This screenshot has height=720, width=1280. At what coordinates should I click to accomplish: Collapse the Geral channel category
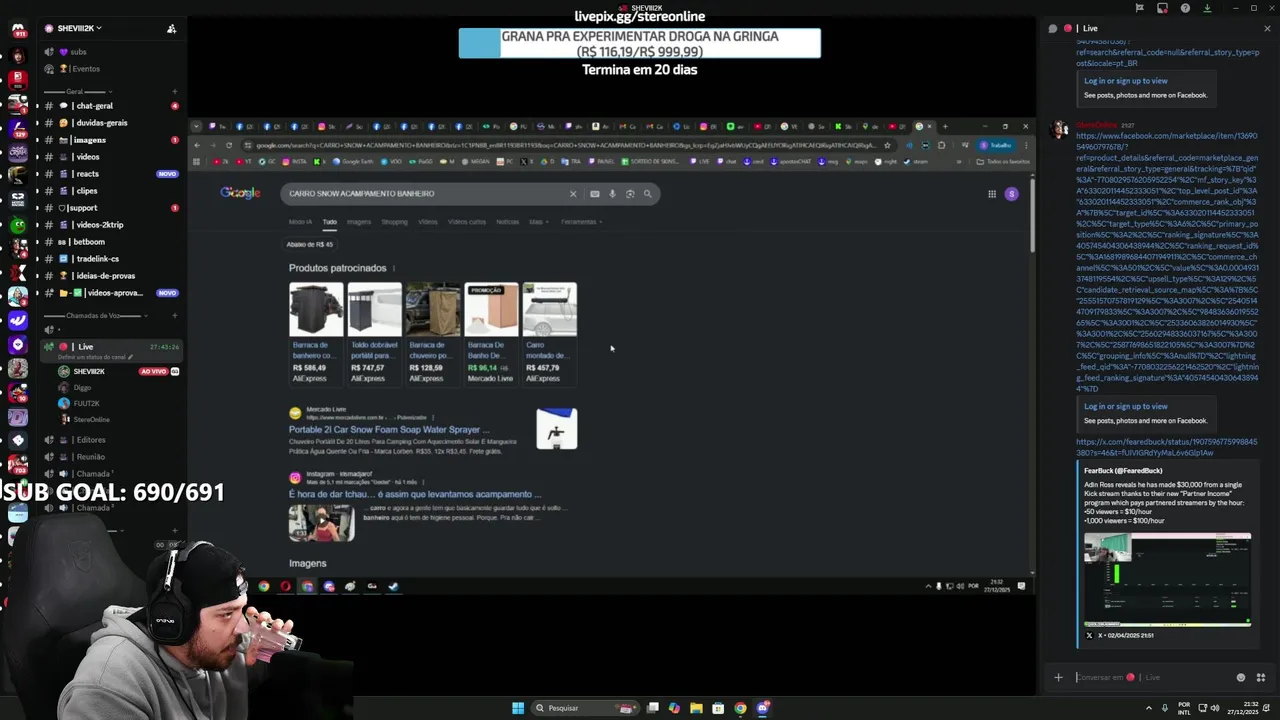tap(75, 92)
